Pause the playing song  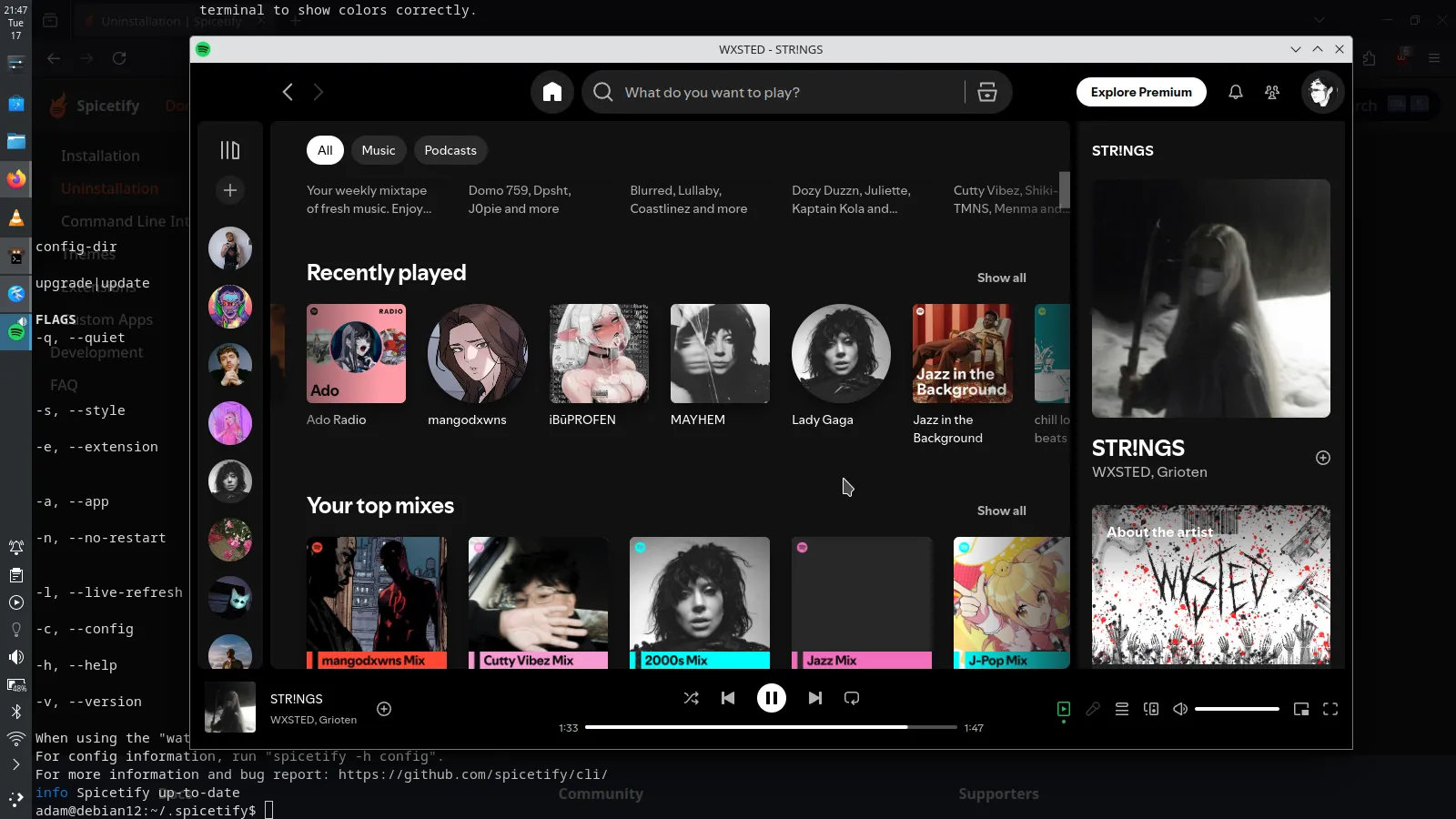pos(772,698)
